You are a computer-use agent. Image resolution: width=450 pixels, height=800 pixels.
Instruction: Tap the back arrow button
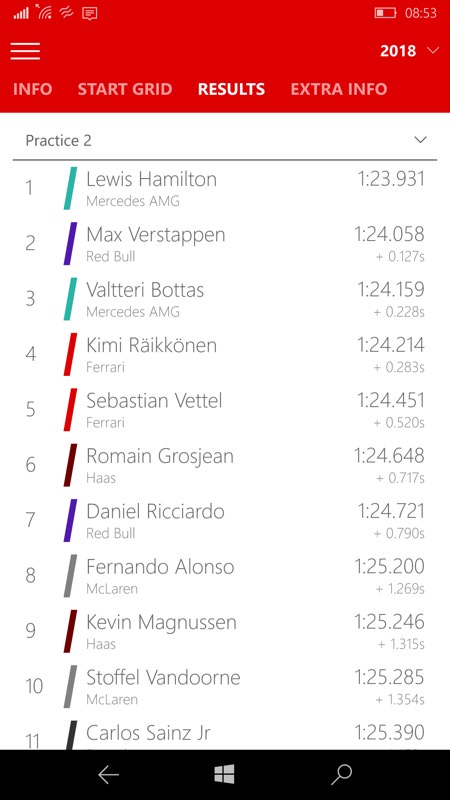coord(108,774)
